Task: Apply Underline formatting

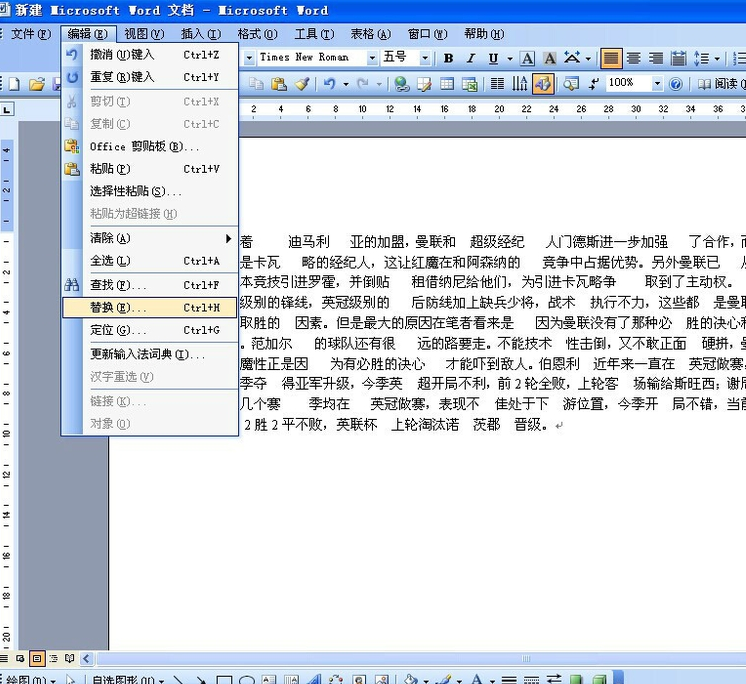Action: (493, 58)
